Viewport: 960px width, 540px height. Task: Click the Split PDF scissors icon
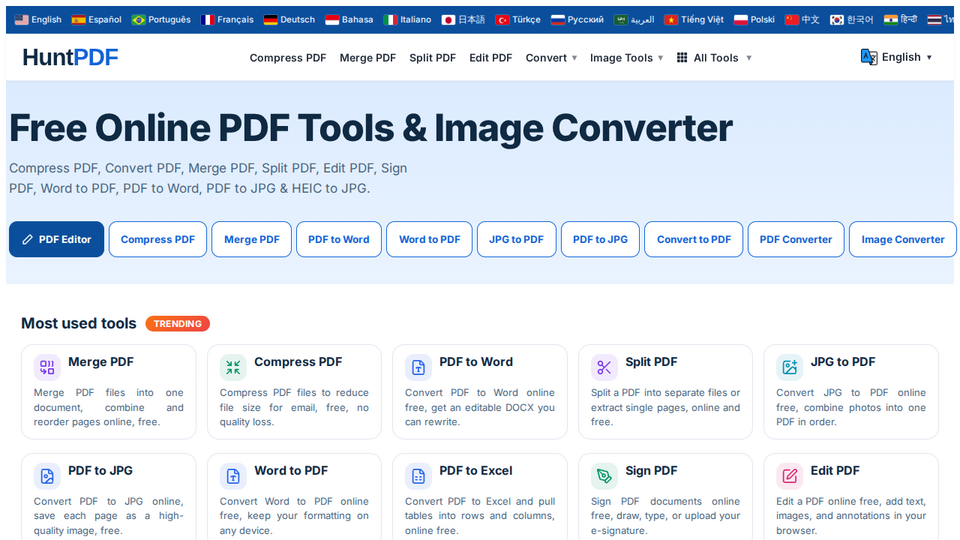[x=604, y=367]
